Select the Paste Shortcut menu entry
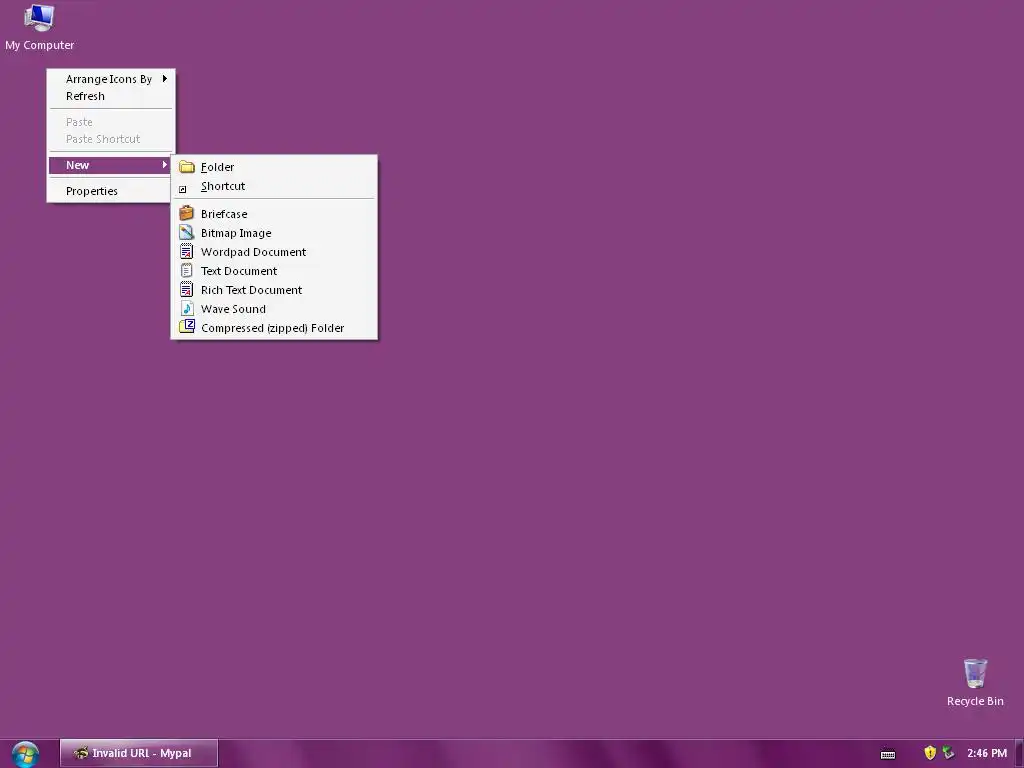 pos(111,139)
